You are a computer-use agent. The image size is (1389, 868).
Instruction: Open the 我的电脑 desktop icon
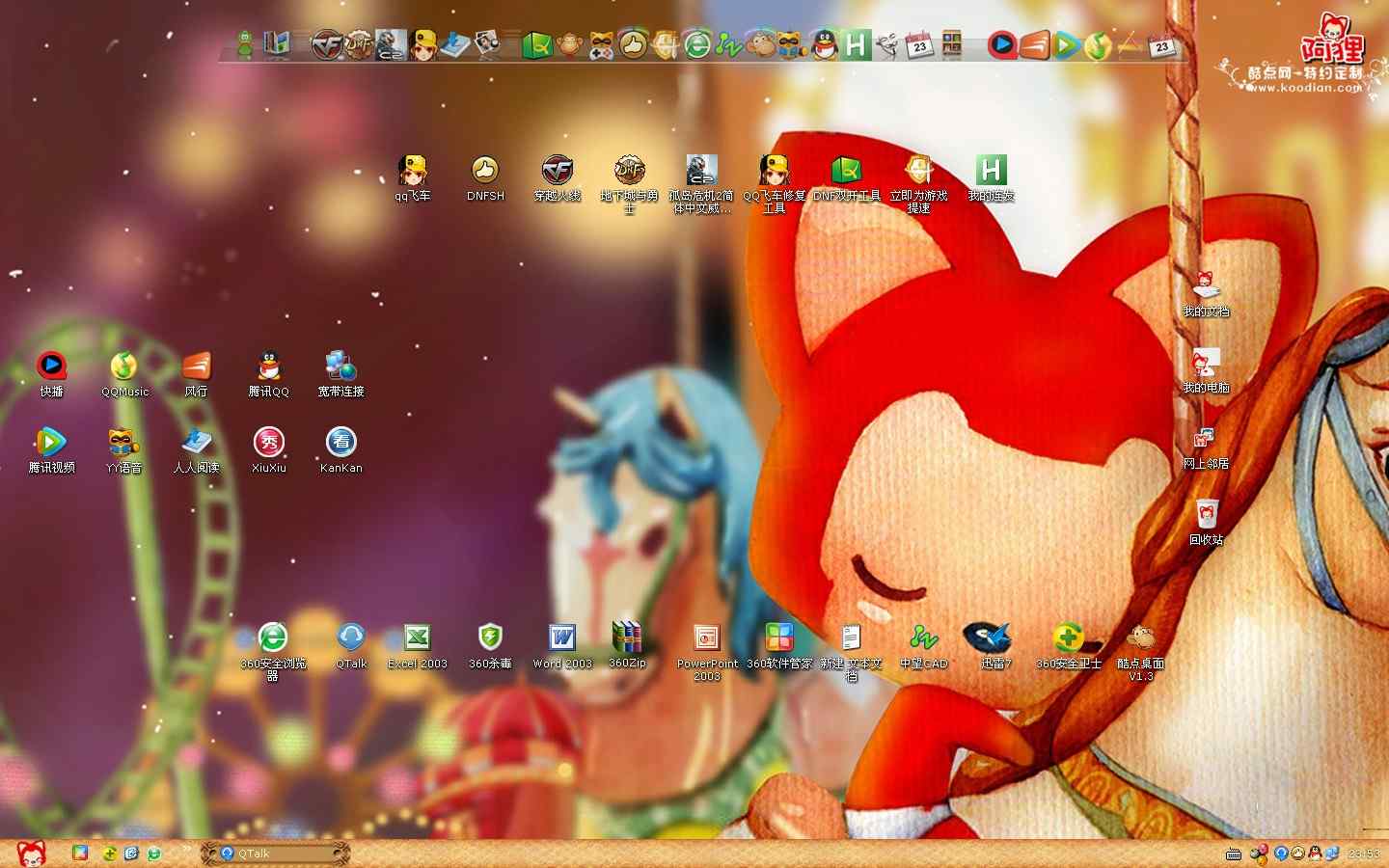1206,370
